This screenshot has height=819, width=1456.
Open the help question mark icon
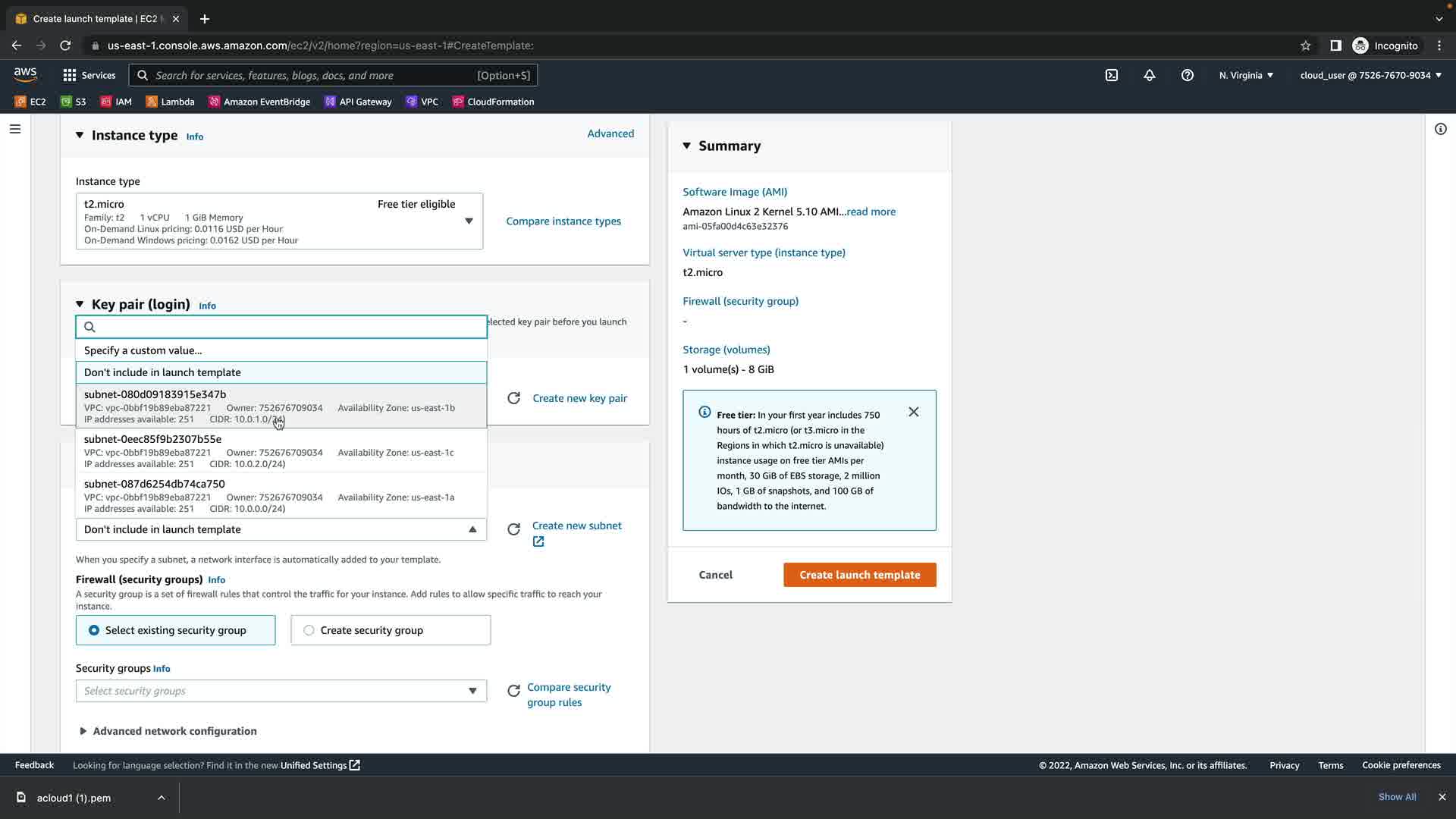[x=1188, y=75]
